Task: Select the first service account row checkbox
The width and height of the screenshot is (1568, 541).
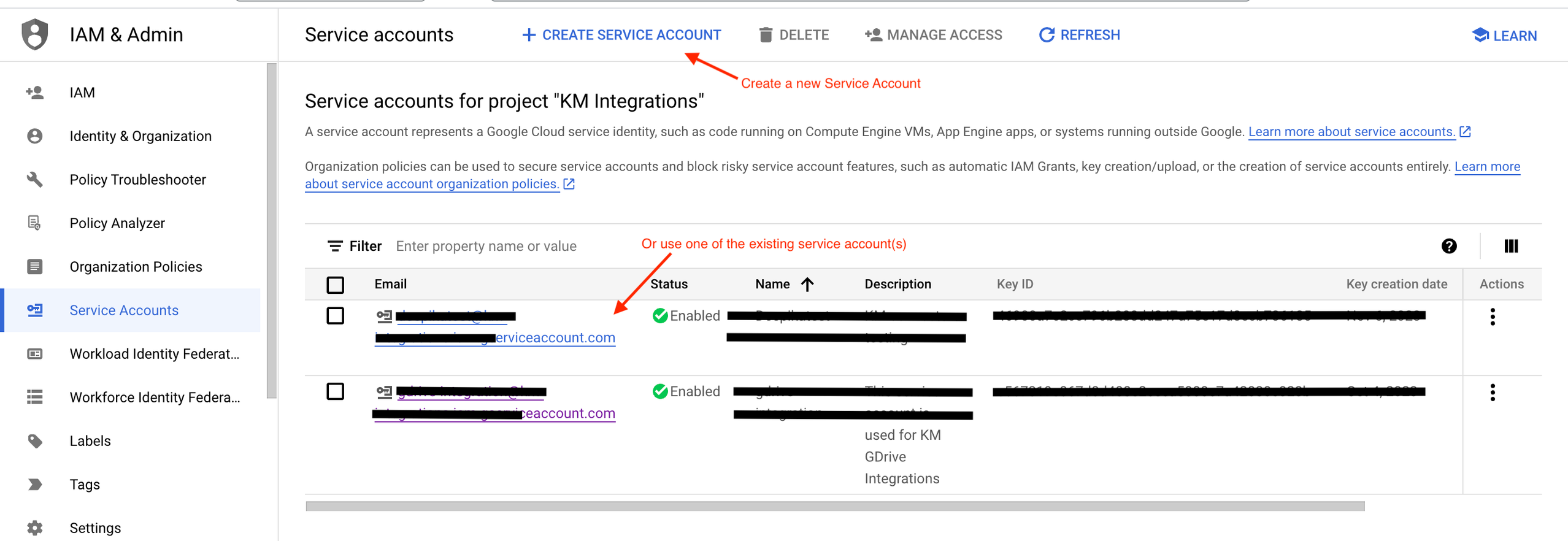Action: pyautogui.click(x=335, y=316)
